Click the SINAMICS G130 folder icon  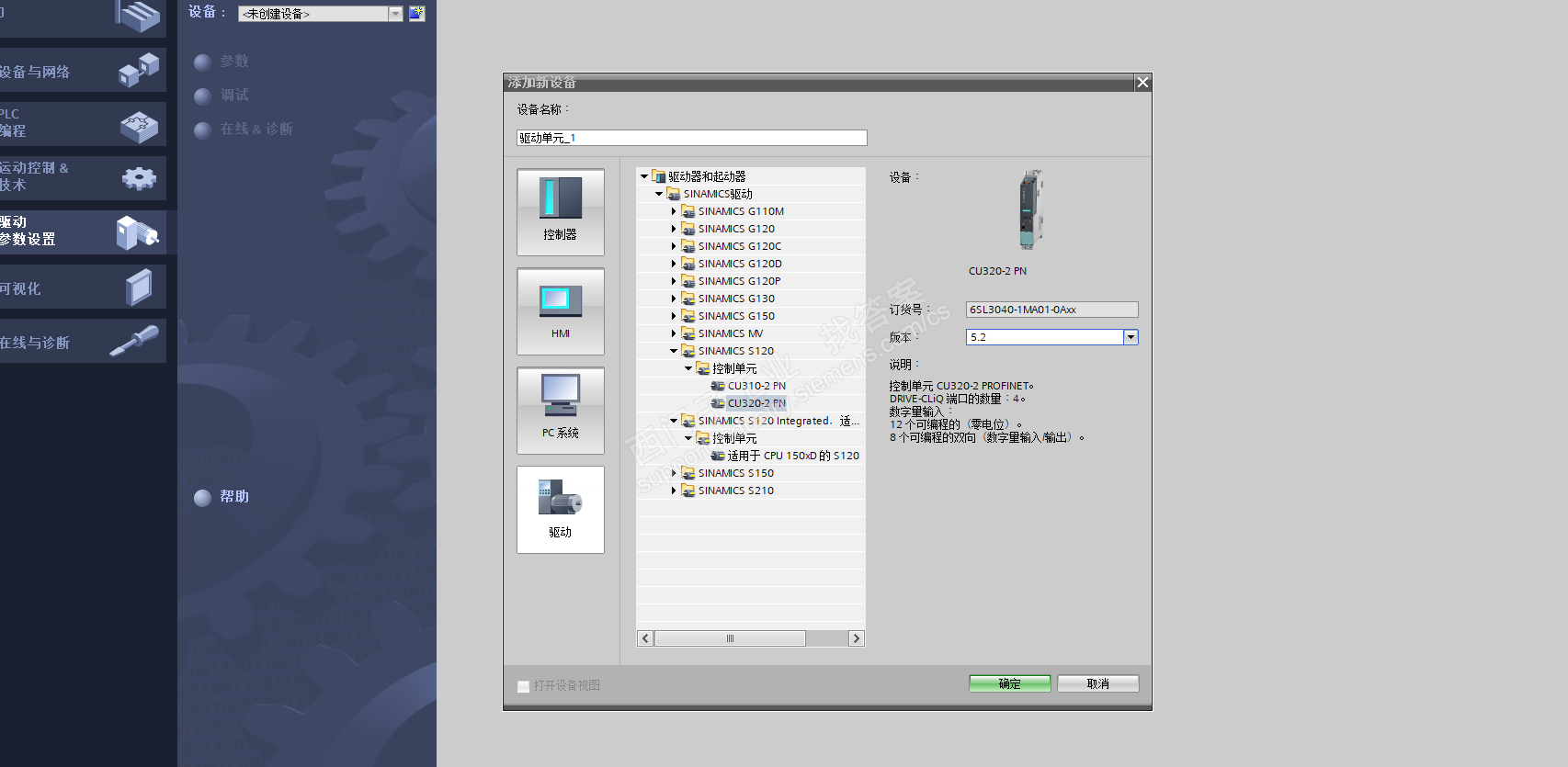(x=687, y=299)
